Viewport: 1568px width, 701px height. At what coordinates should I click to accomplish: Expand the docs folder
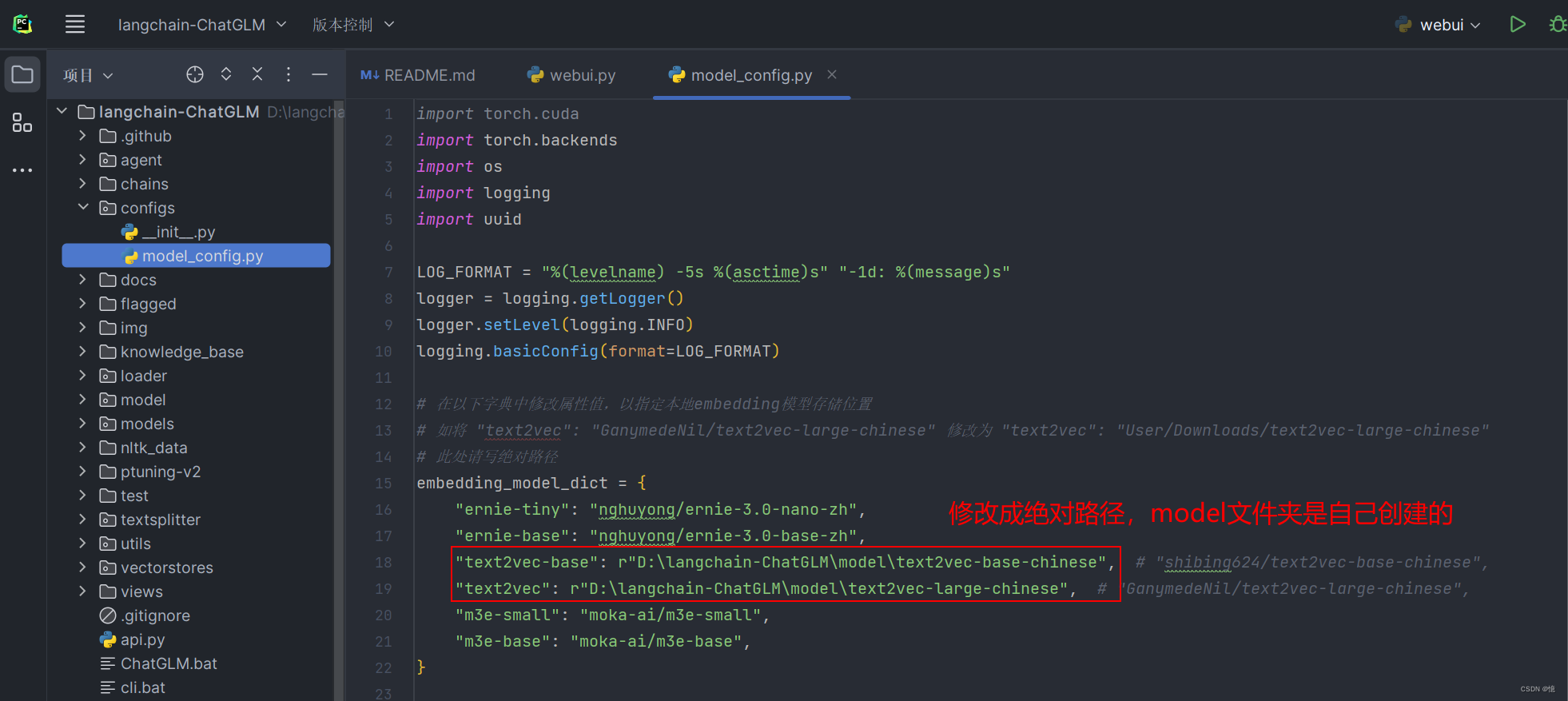pos(82,280)
